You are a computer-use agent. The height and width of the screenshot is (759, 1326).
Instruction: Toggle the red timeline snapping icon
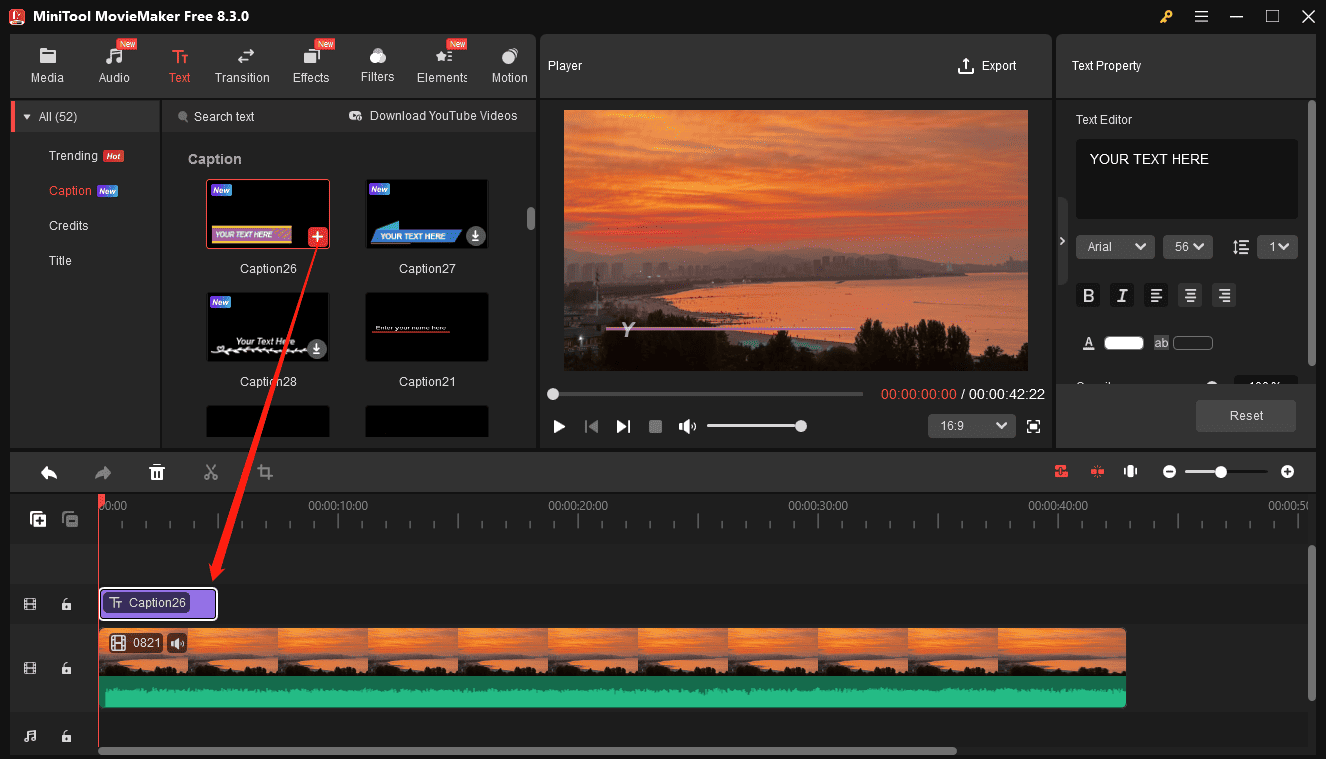pyautogui.click(x=1061, y=472)
